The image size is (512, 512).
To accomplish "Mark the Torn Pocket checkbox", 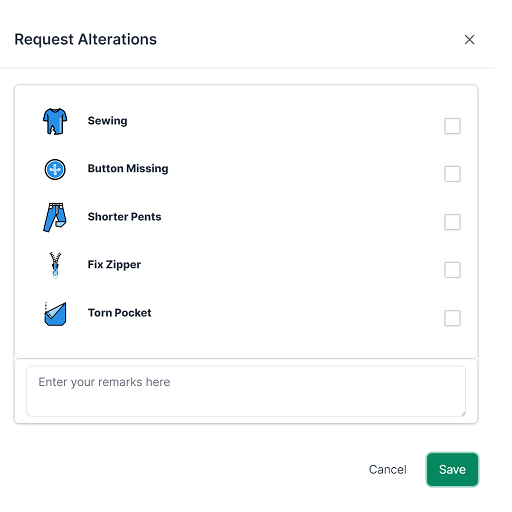I will click(x=452, y=318).
